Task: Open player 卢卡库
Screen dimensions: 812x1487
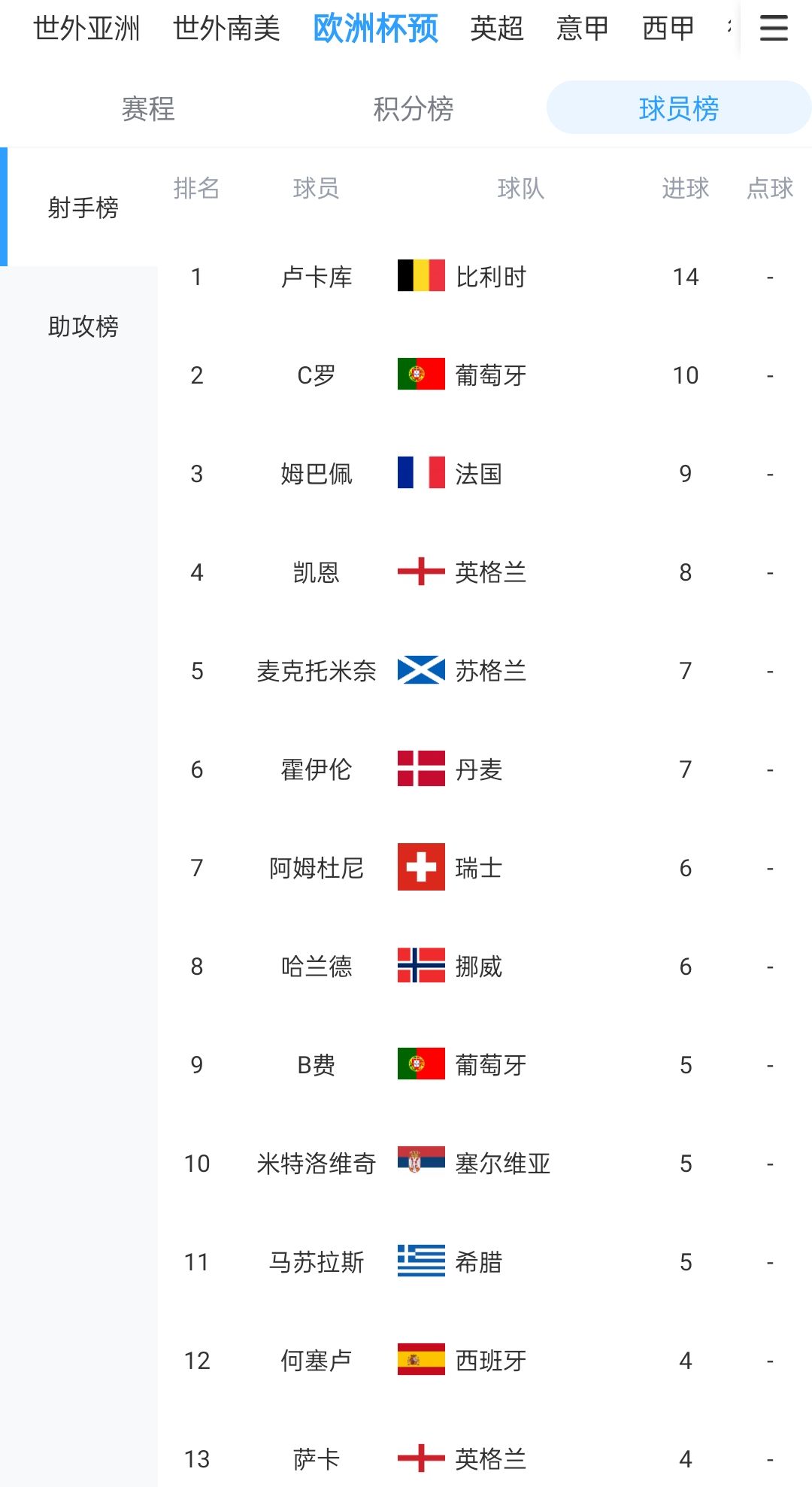Action: 316,277
